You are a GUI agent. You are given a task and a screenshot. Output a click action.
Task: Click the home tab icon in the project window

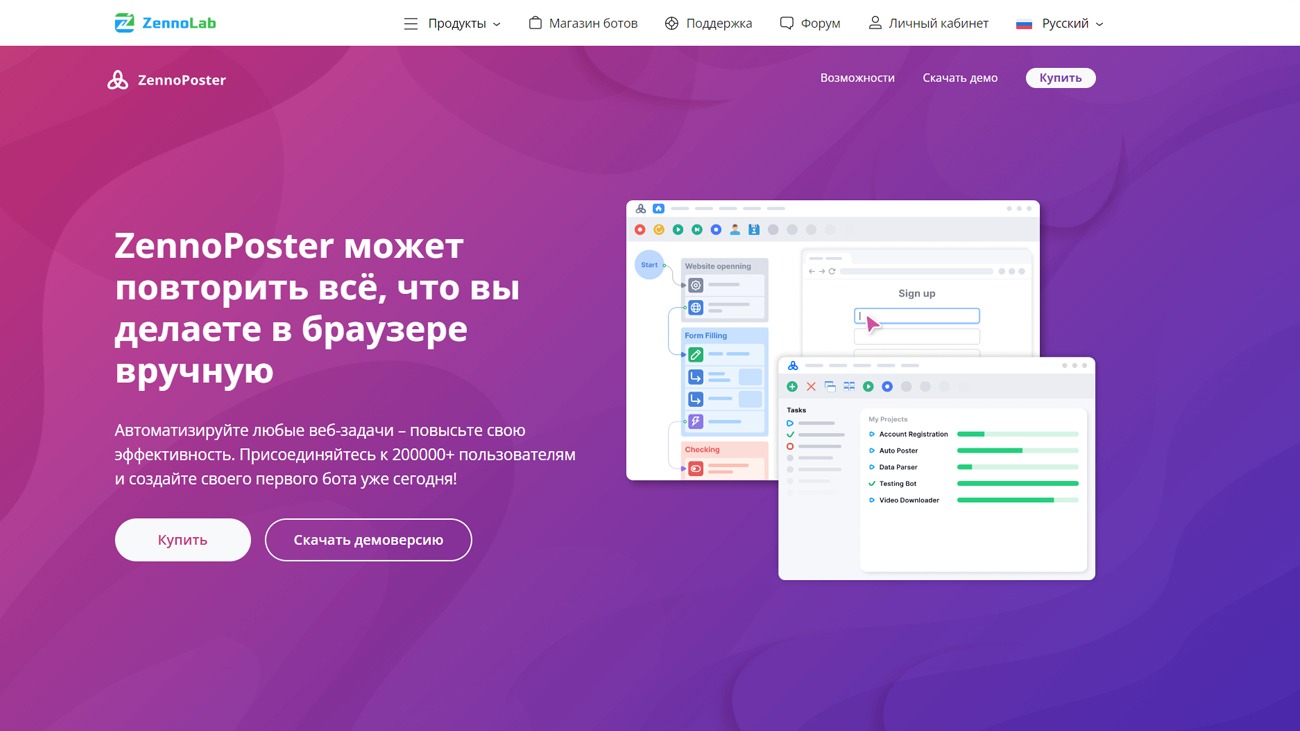(x=658, y=208)
